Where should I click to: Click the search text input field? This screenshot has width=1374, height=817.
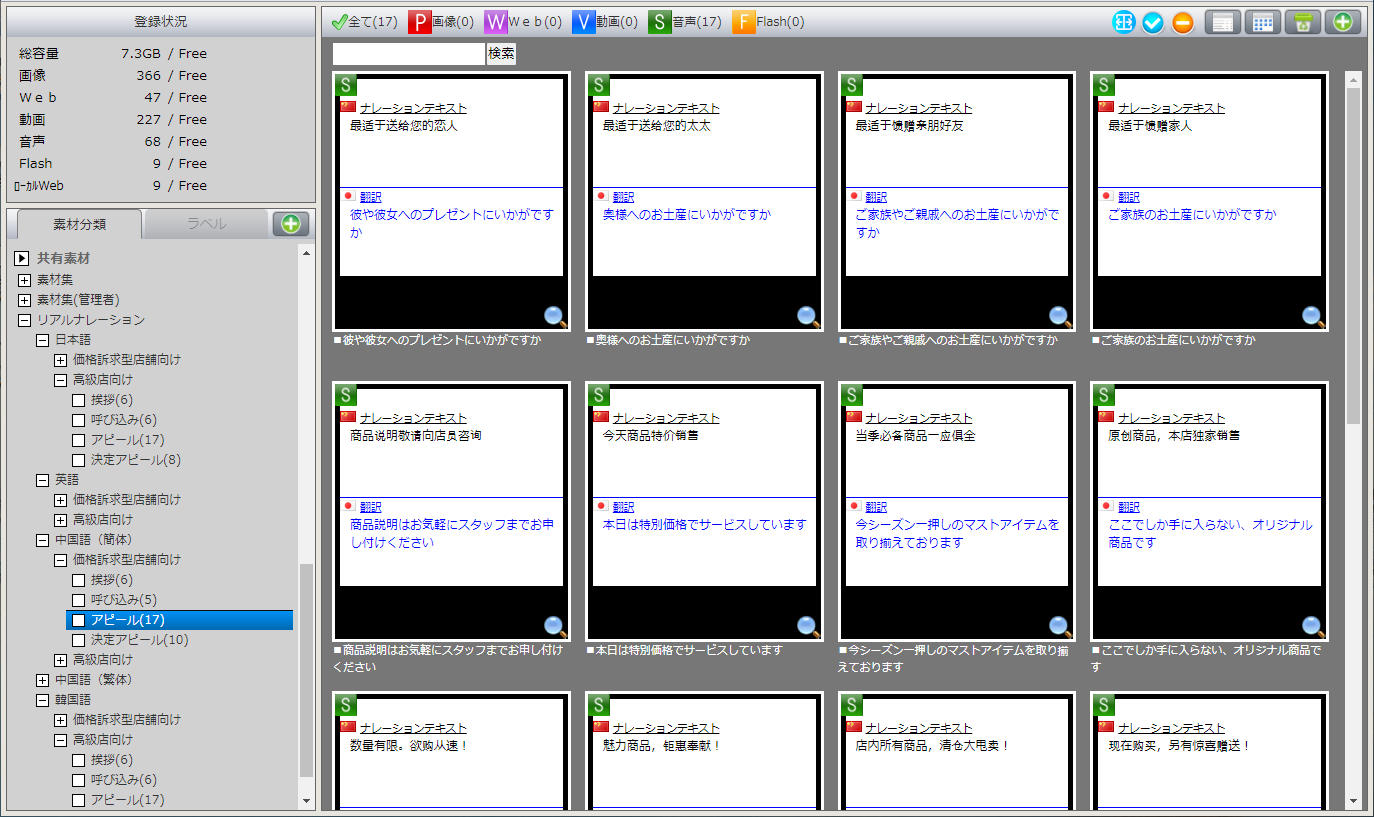click(x=409, y=54)
